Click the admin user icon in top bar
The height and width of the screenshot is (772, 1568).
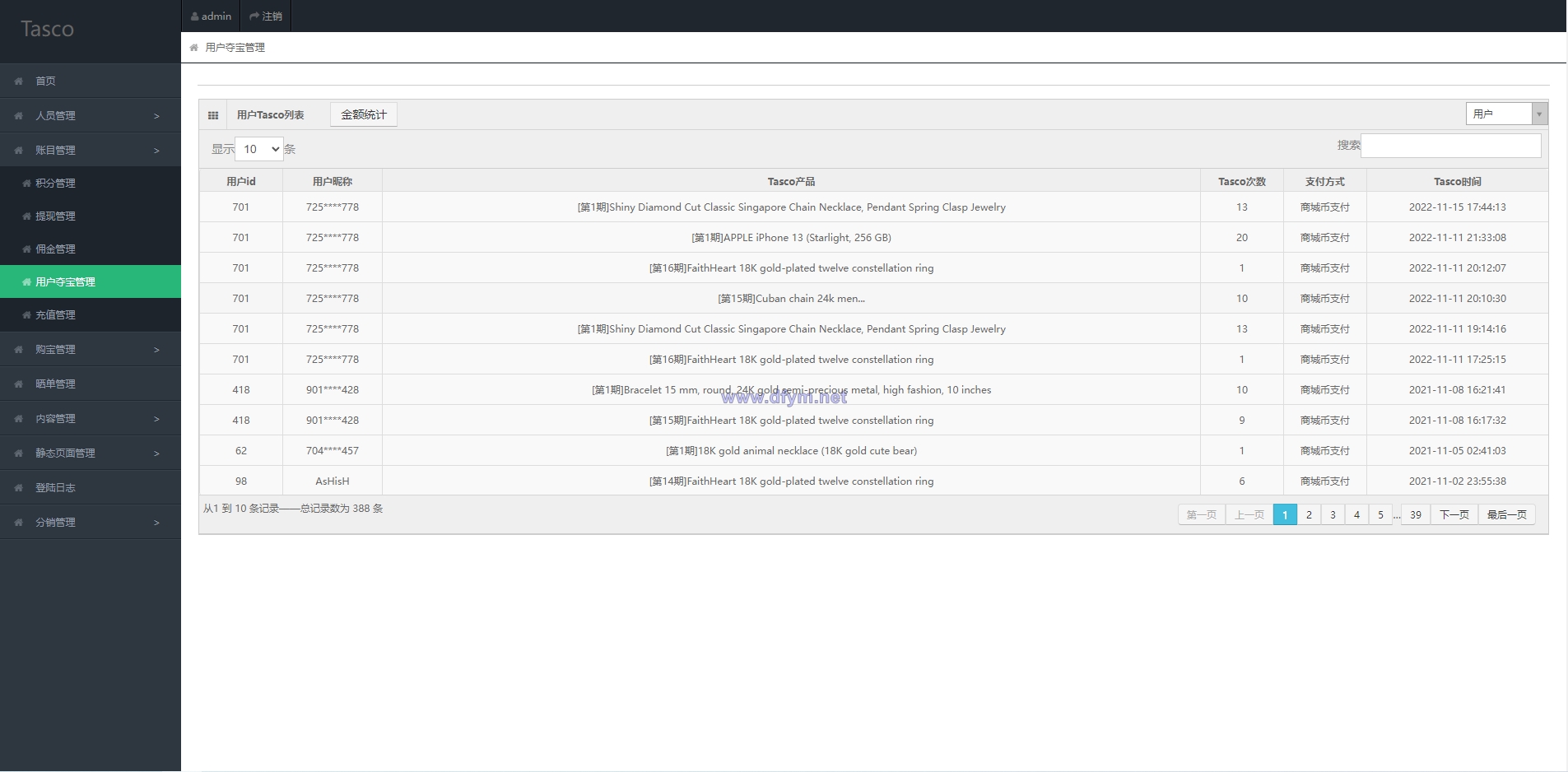[x=194, y=16]
